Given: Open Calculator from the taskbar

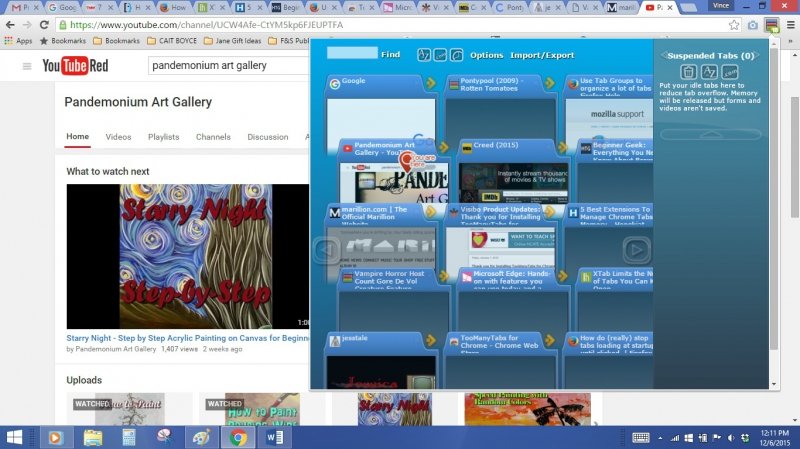Looking at the screenshot, I should pyautogui.click(x=129, y=437).
